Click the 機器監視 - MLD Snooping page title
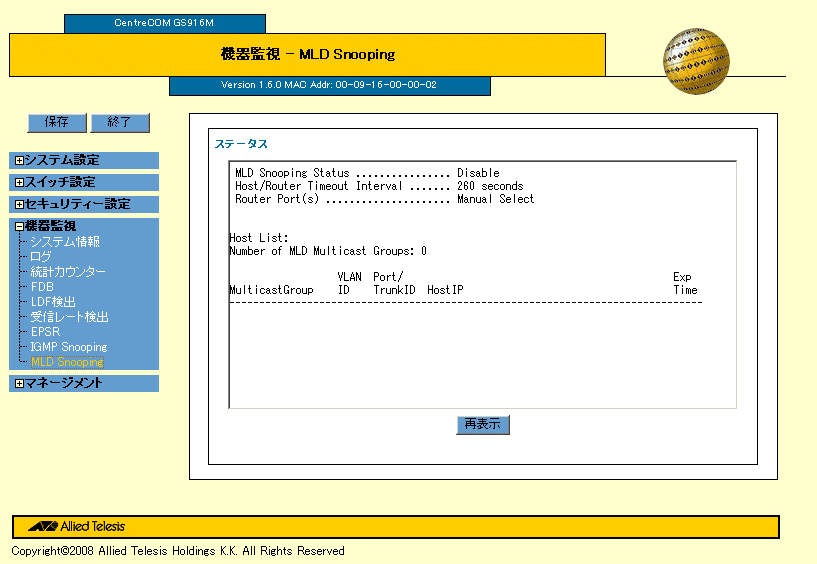Viewport: 817px width, 564px height. click(307, 54)
